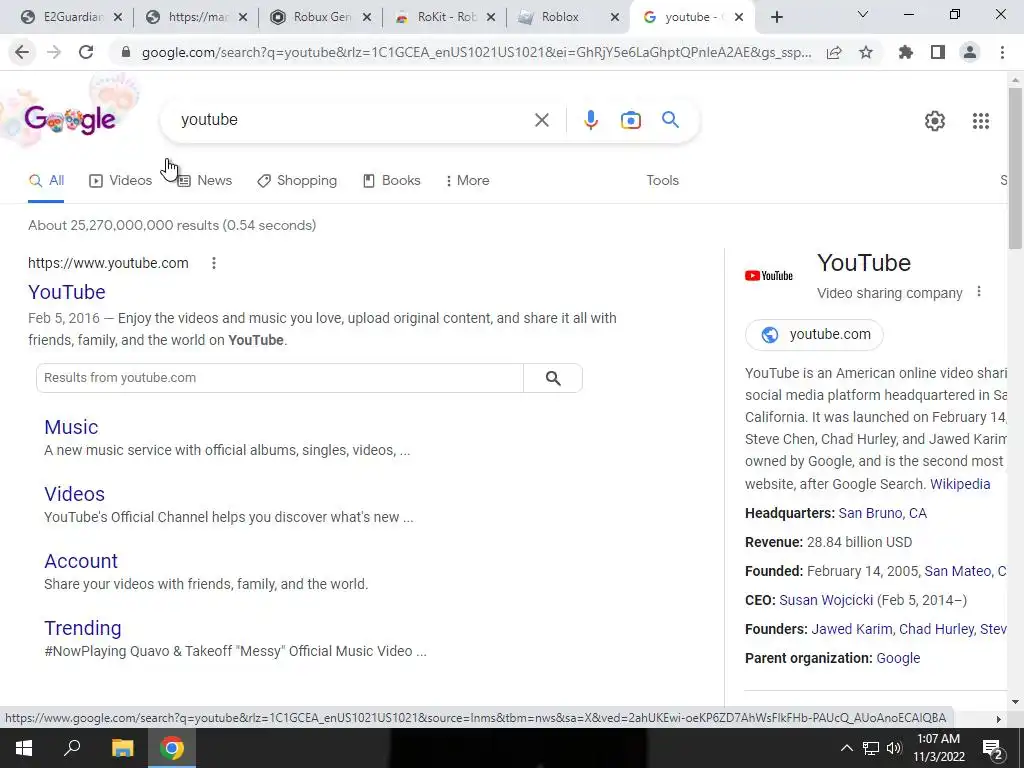Go back with the browser back arrow
Screen dimensions: 1024x768
click(x=22, y=52)
